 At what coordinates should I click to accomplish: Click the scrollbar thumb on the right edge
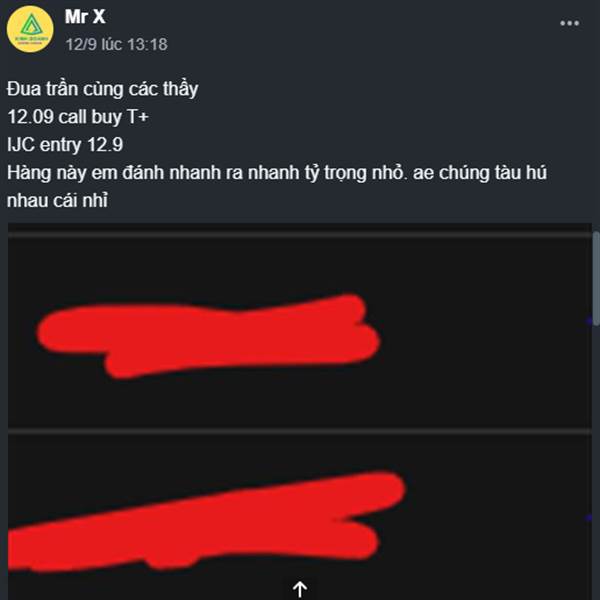pos(596,279)
